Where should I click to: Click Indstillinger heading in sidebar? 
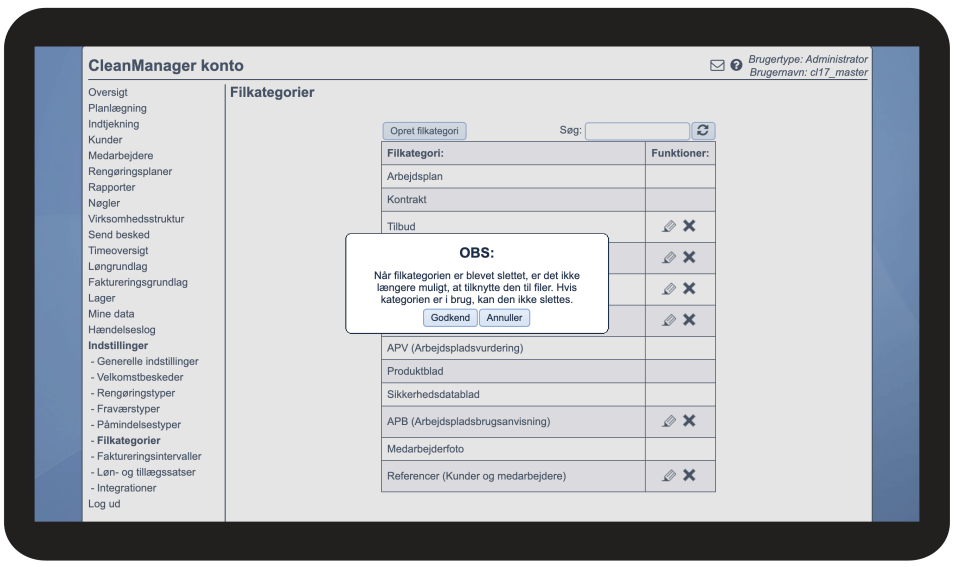click(x=118, y=346)
